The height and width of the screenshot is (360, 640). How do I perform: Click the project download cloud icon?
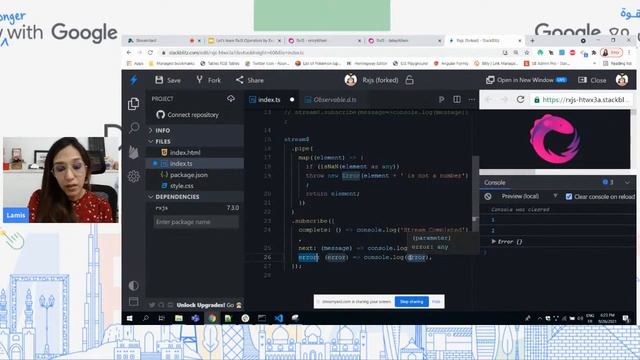[231, 99]
